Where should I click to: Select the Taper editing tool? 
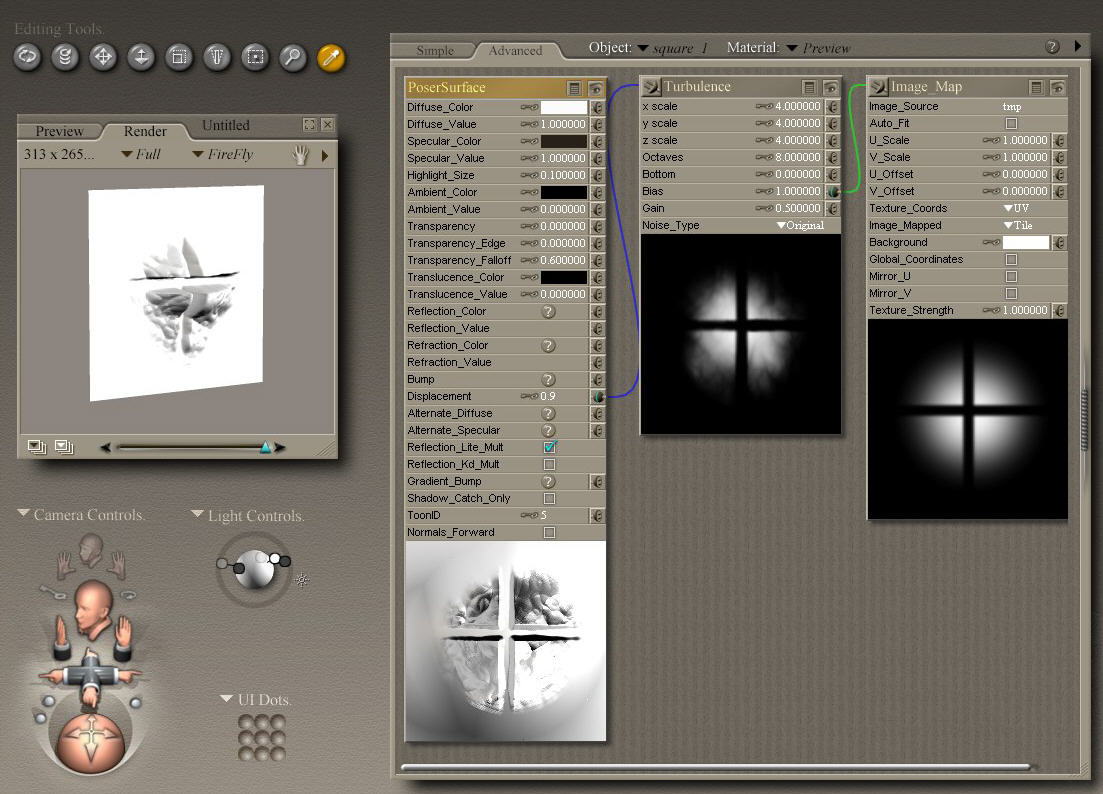(x=217, y=57)
